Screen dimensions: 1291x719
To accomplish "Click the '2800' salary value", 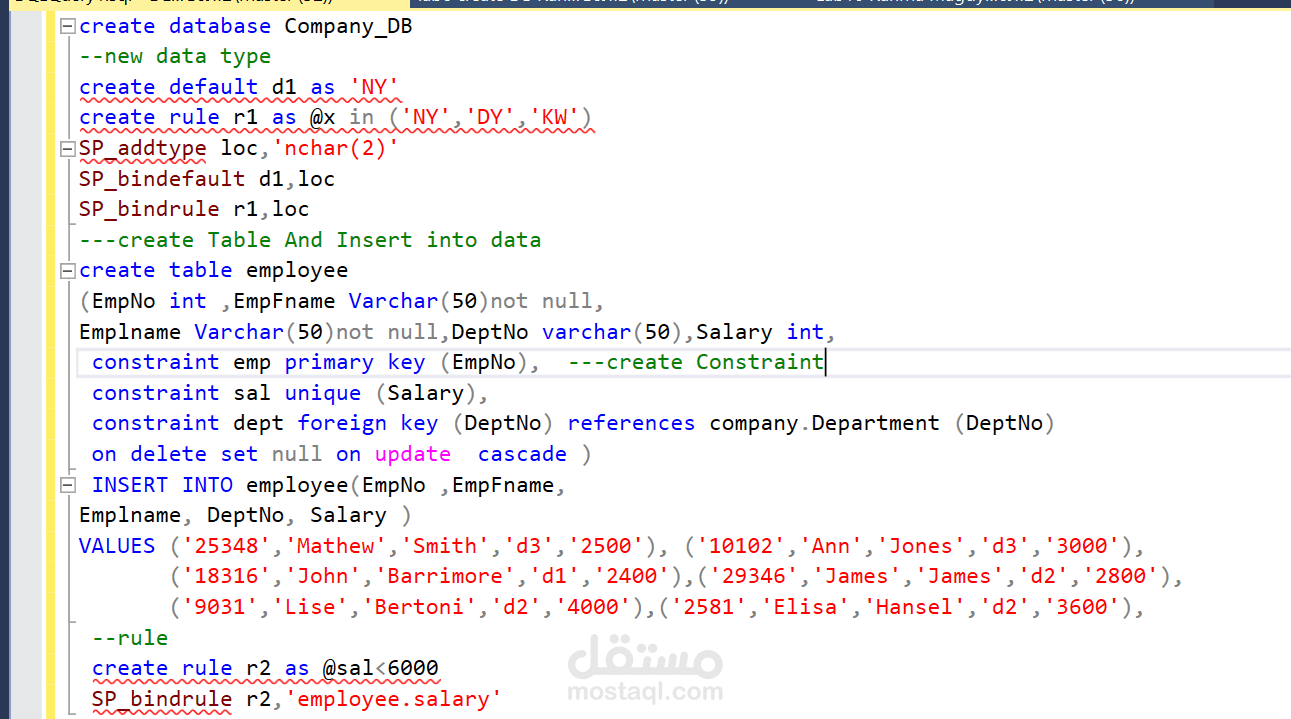I will [x=1119, y=576].
